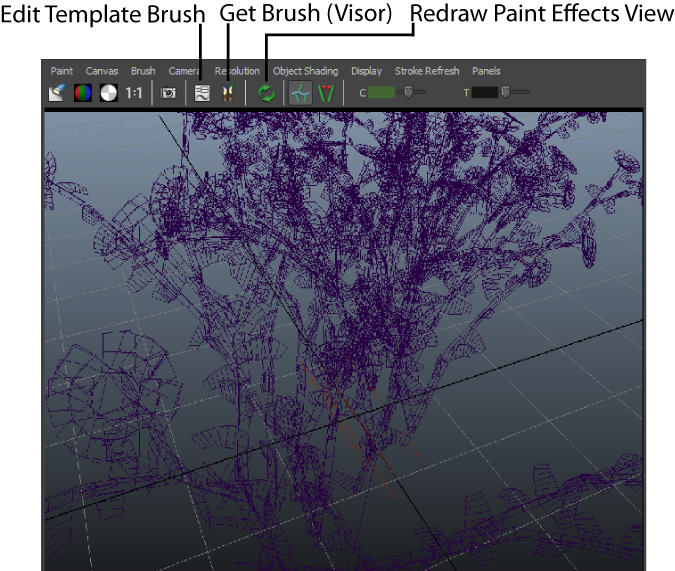Pick the black T transparency swatch

(x=485, y=92)
